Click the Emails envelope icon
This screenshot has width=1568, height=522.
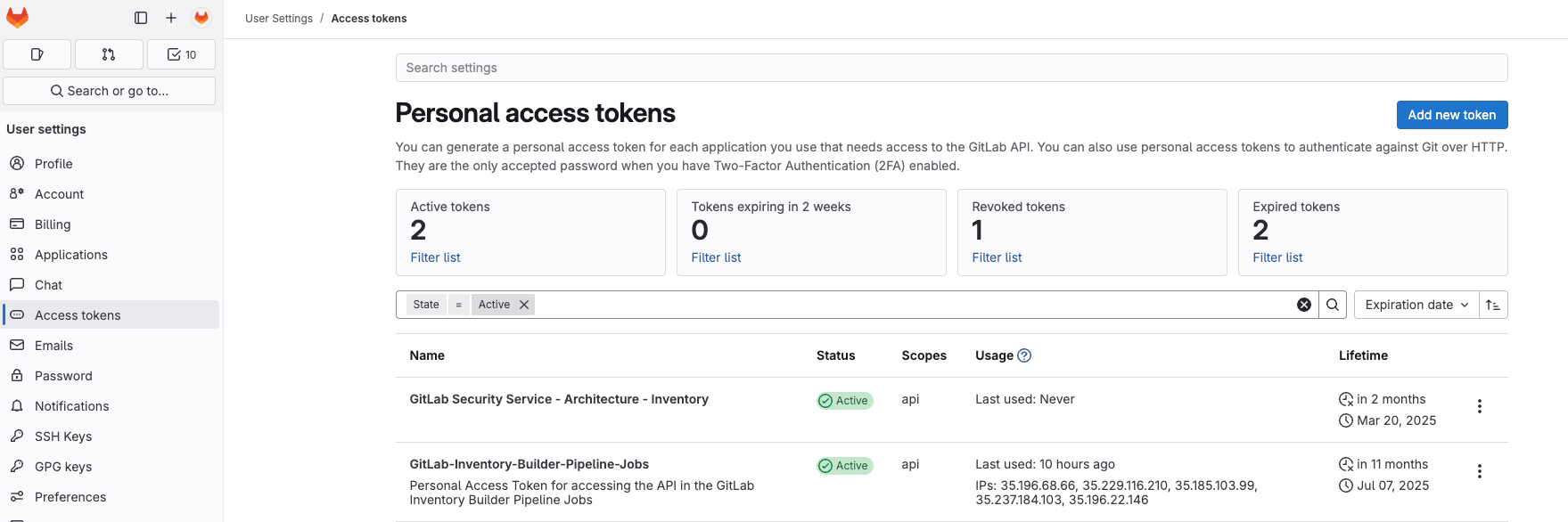(x=17, y=345)
